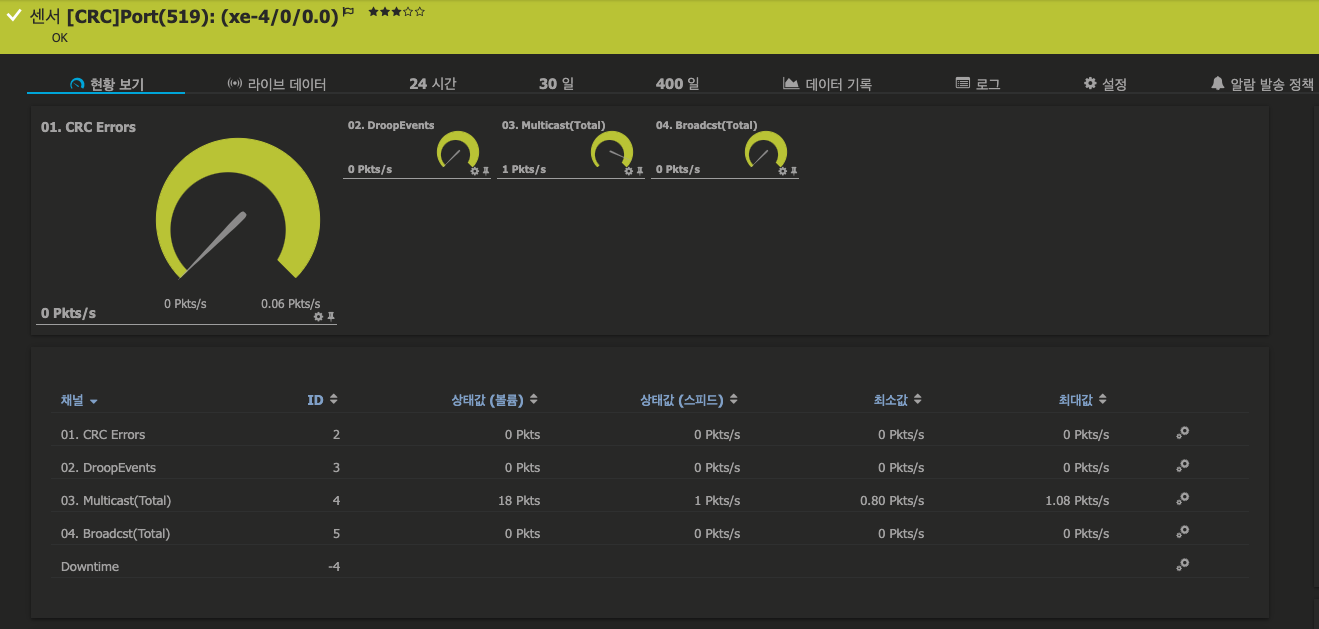Set priority to the fifth star

click(x=420, y=12)
